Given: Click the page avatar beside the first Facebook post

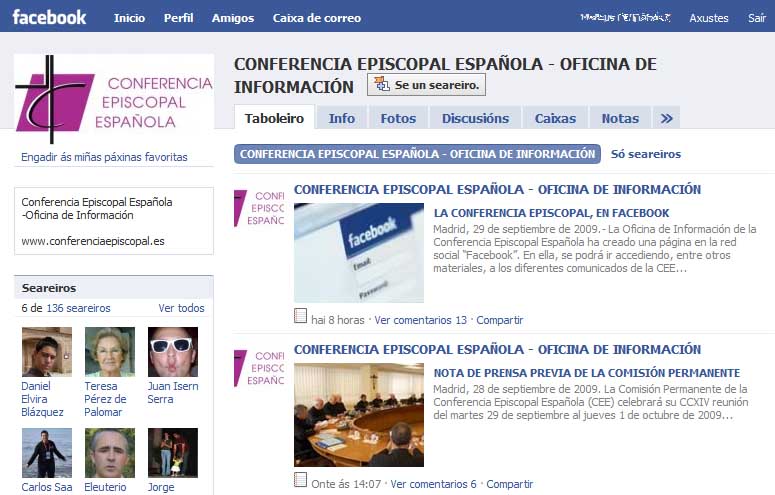Looking at the screenshot, I should pyautogui.click(x=259, y=208).
